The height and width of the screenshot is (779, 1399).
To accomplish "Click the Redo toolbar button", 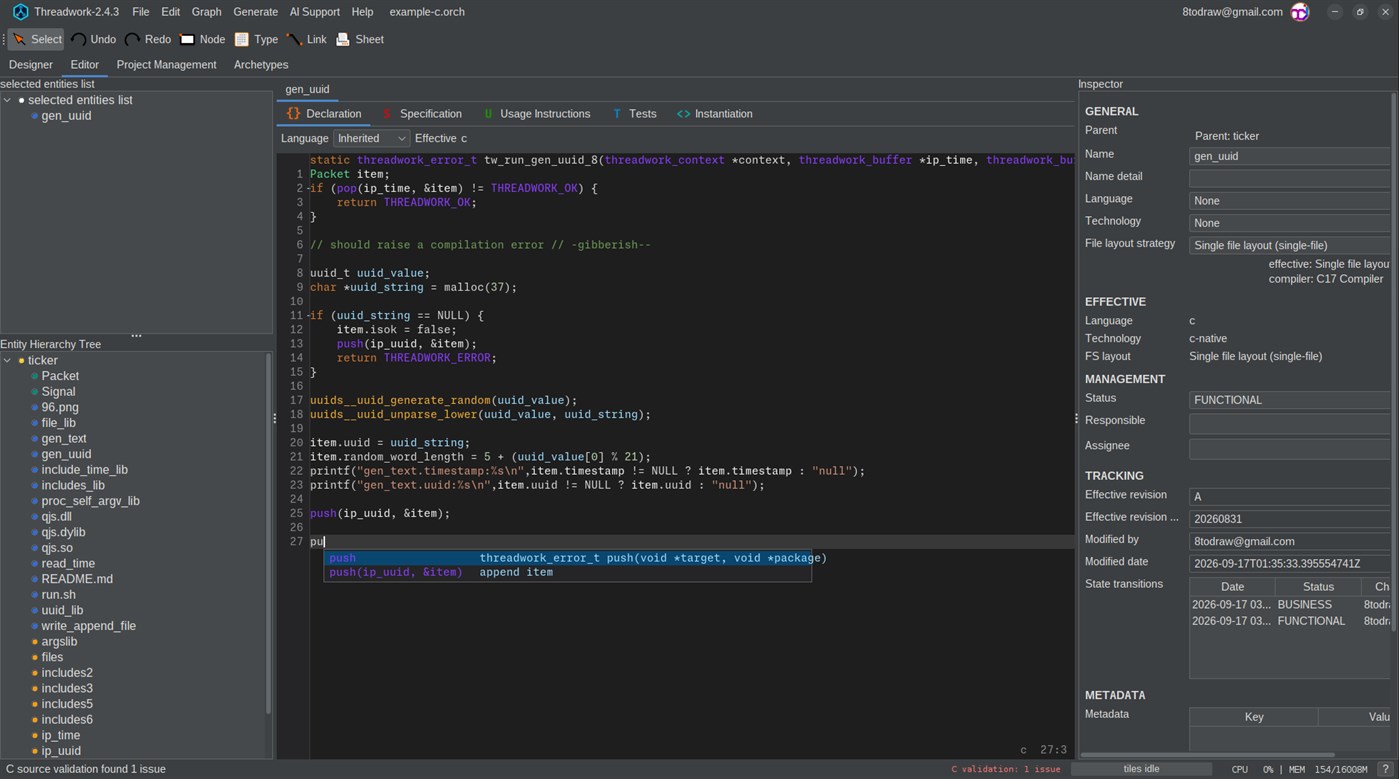I will (148, 39).
